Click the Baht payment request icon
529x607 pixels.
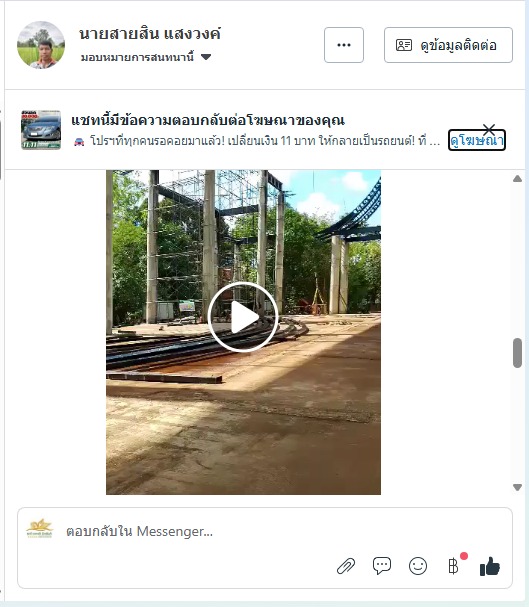coord(453,566)
